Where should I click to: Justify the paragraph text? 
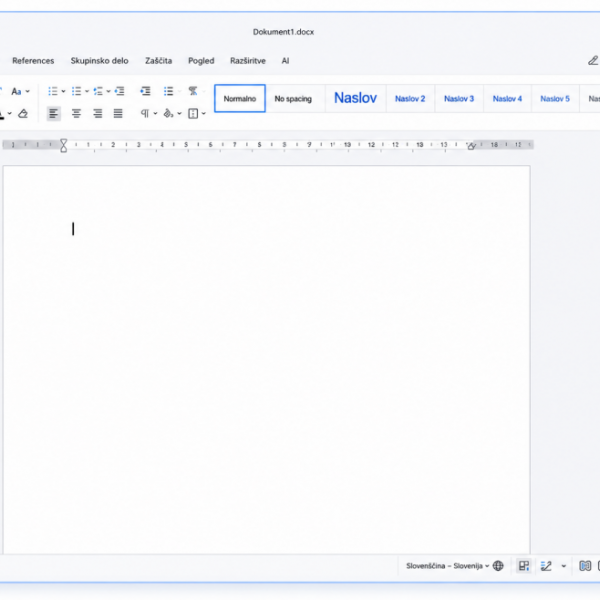click(118, 114)
